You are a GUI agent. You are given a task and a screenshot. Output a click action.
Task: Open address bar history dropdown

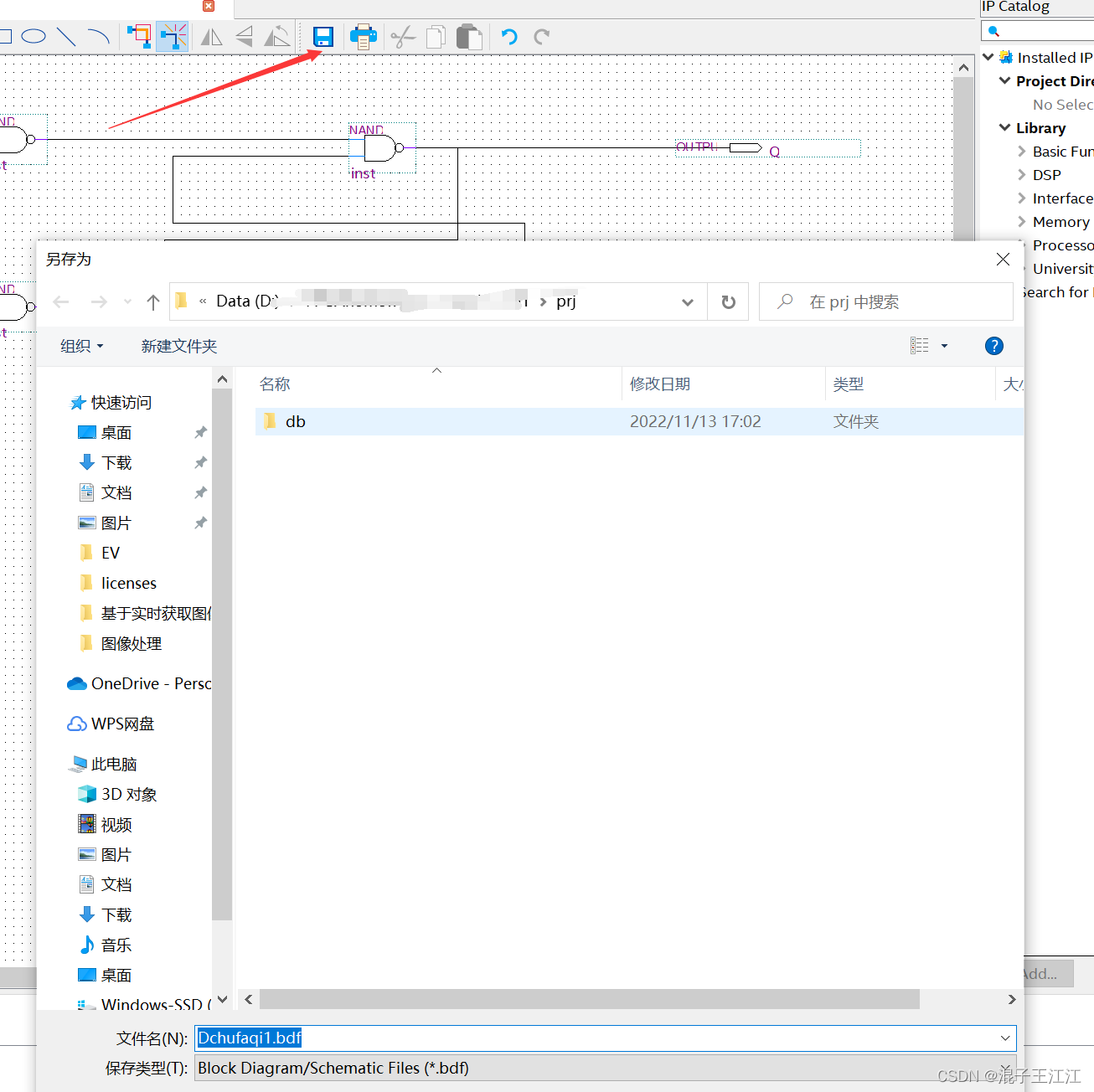pos(688,302)
